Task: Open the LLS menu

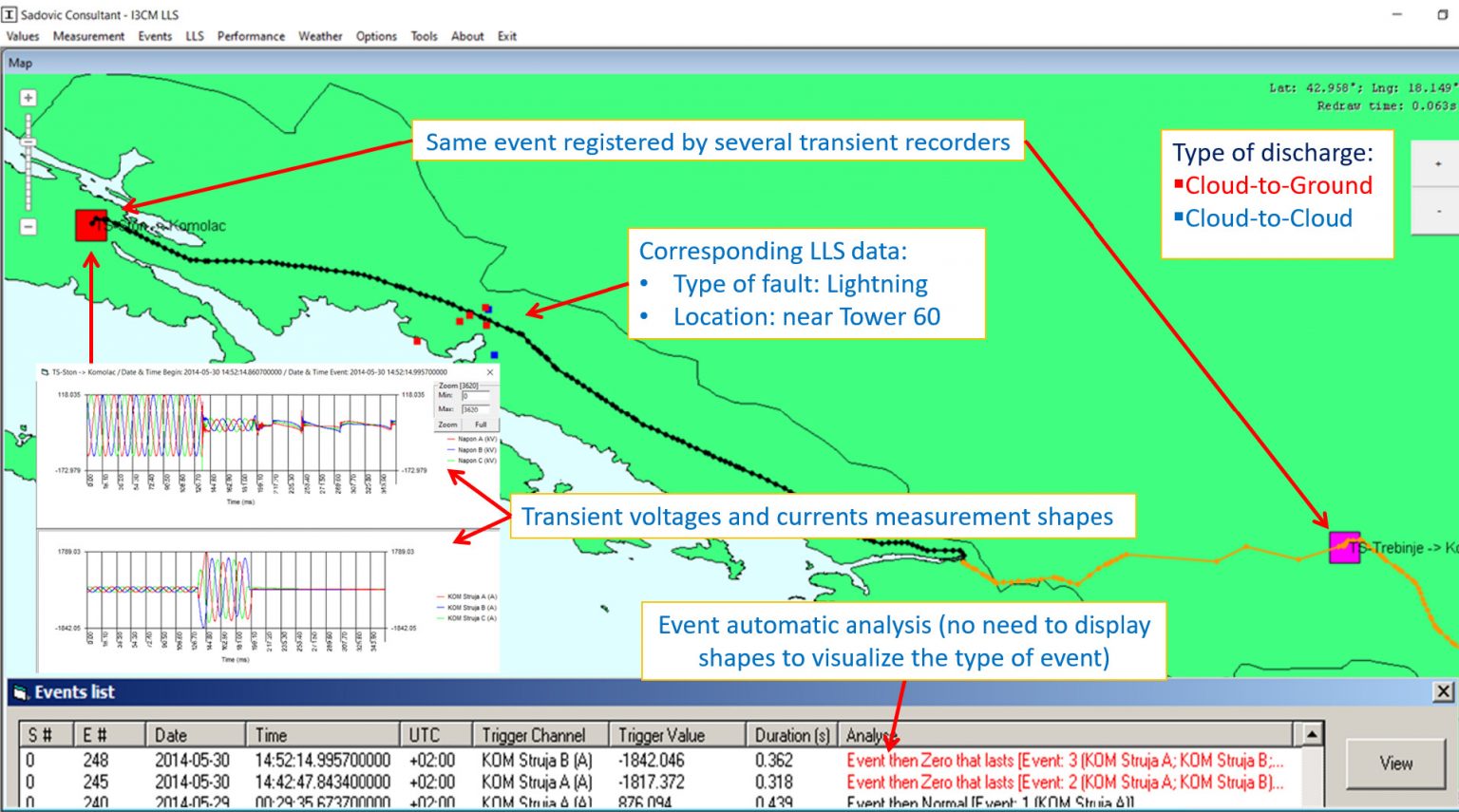Action: 195,36
